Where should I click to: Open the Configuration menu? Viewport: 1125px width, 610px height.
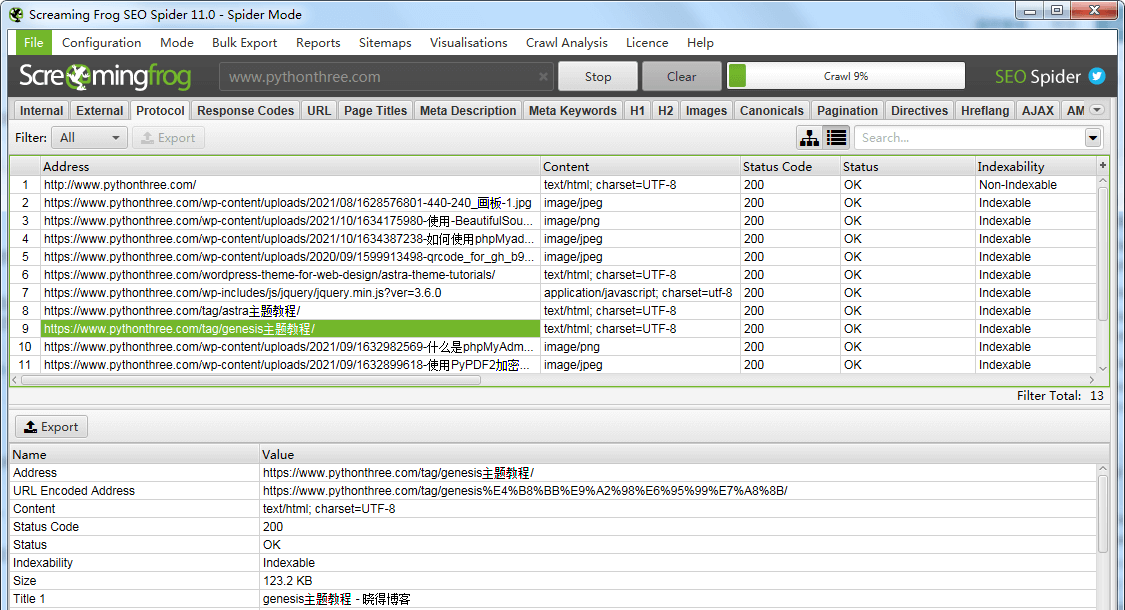(101, 42)
